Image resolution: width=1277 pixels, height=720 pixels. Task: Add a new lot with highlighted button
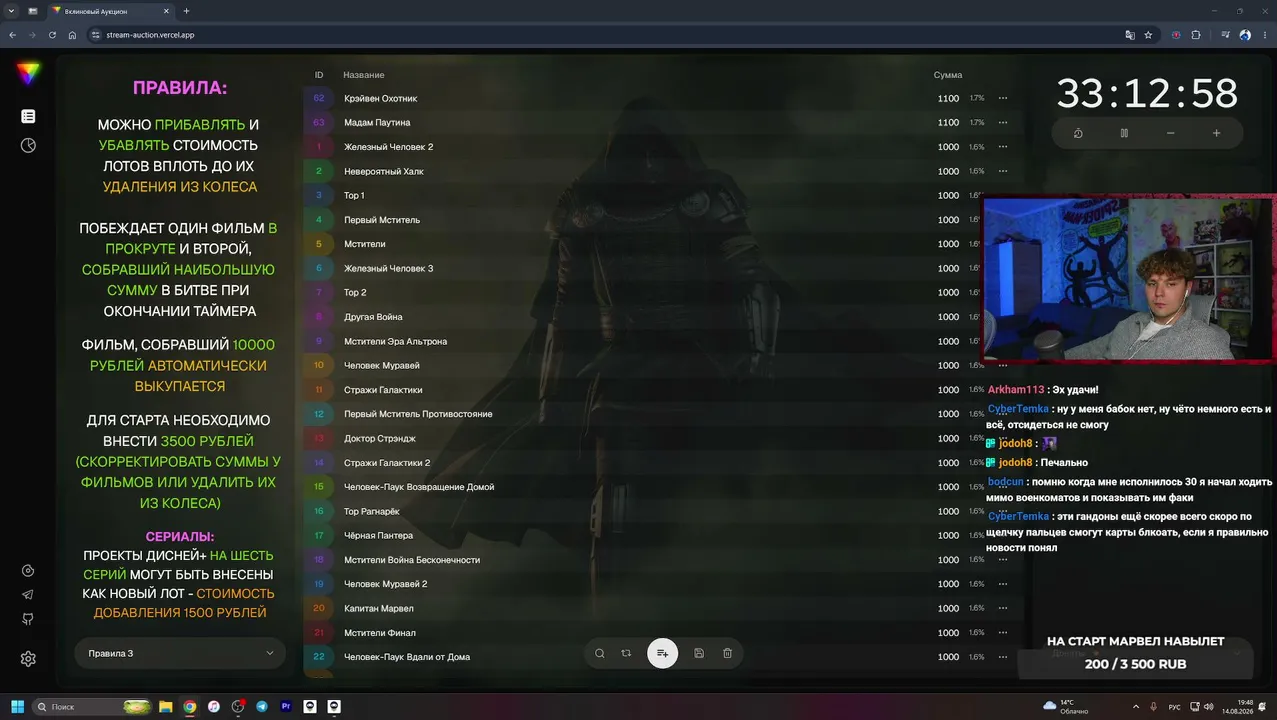(x=662, y=653)
